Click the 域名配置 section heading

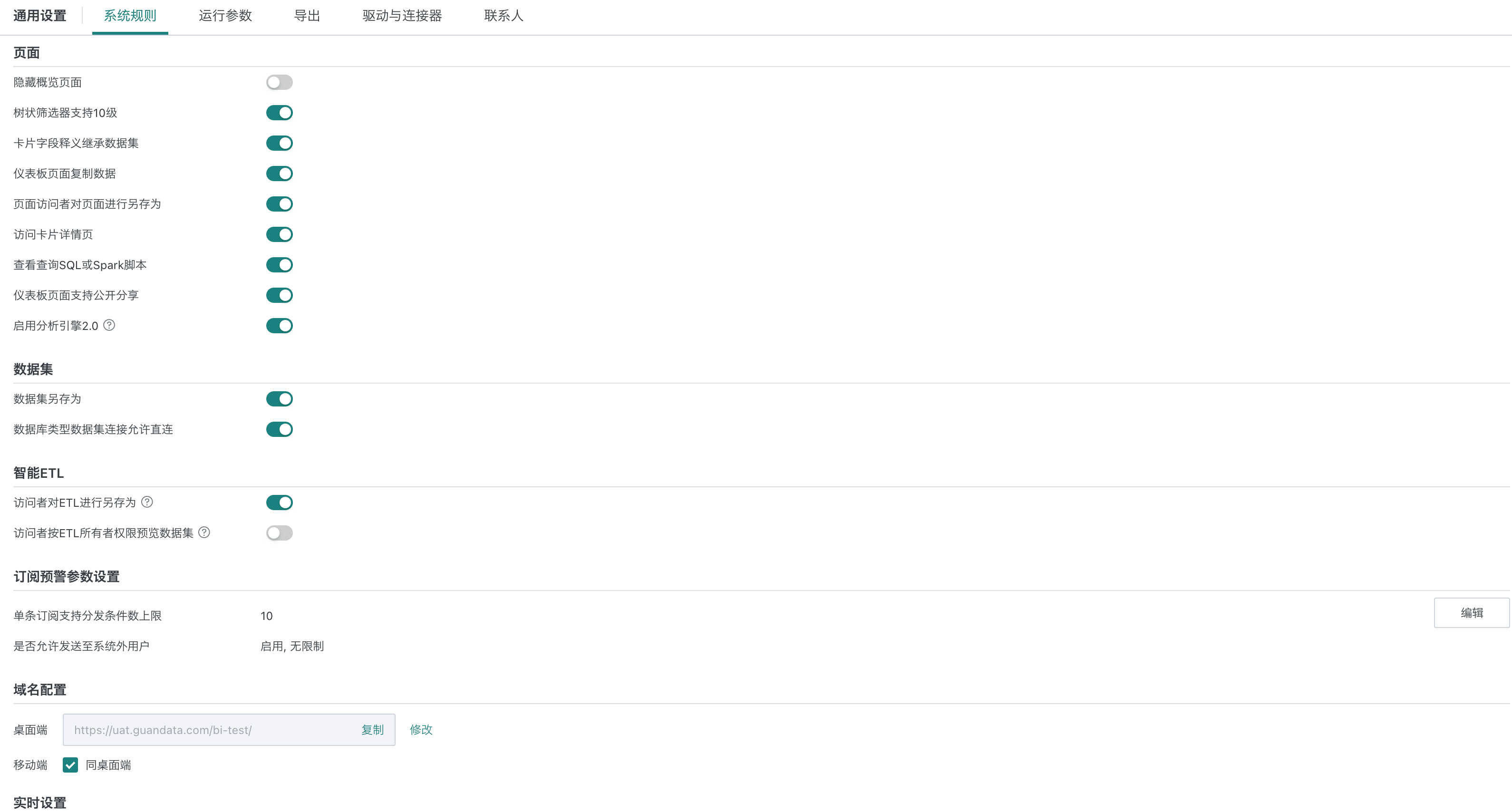point(40,690)
